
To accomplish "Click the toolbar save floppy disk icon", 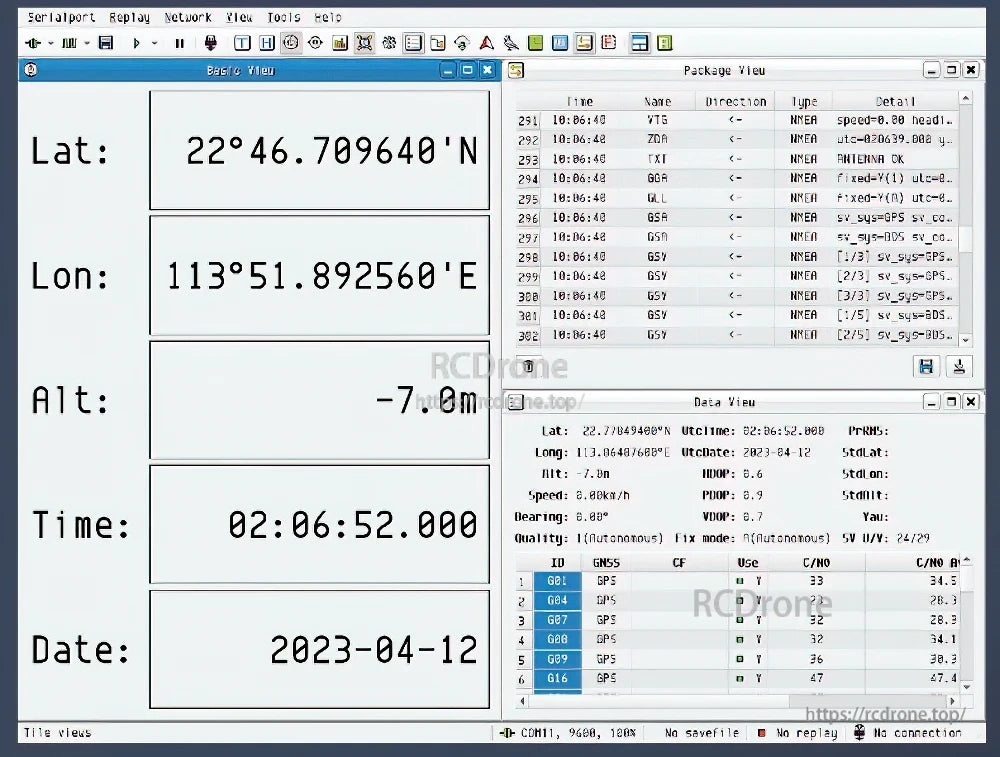I will [x=106, y=43].
